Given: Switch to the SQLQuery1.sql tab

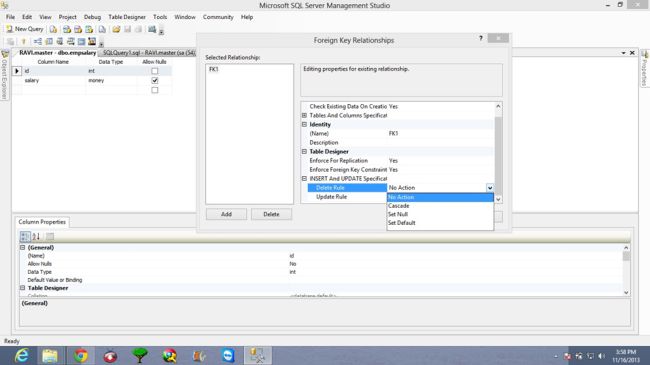Looking at the screenshot, I should pos(148,53).
